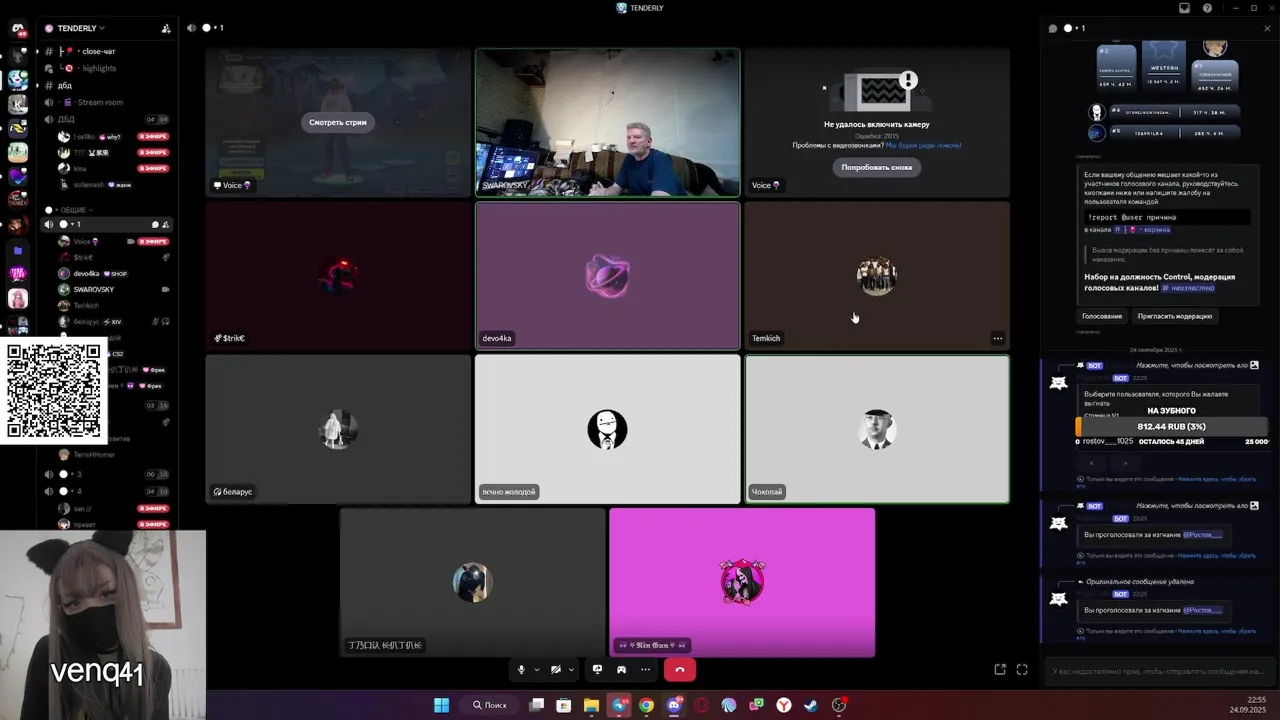Open Windows Start menu
The image size is (1280, 720).
click(441, 705)
